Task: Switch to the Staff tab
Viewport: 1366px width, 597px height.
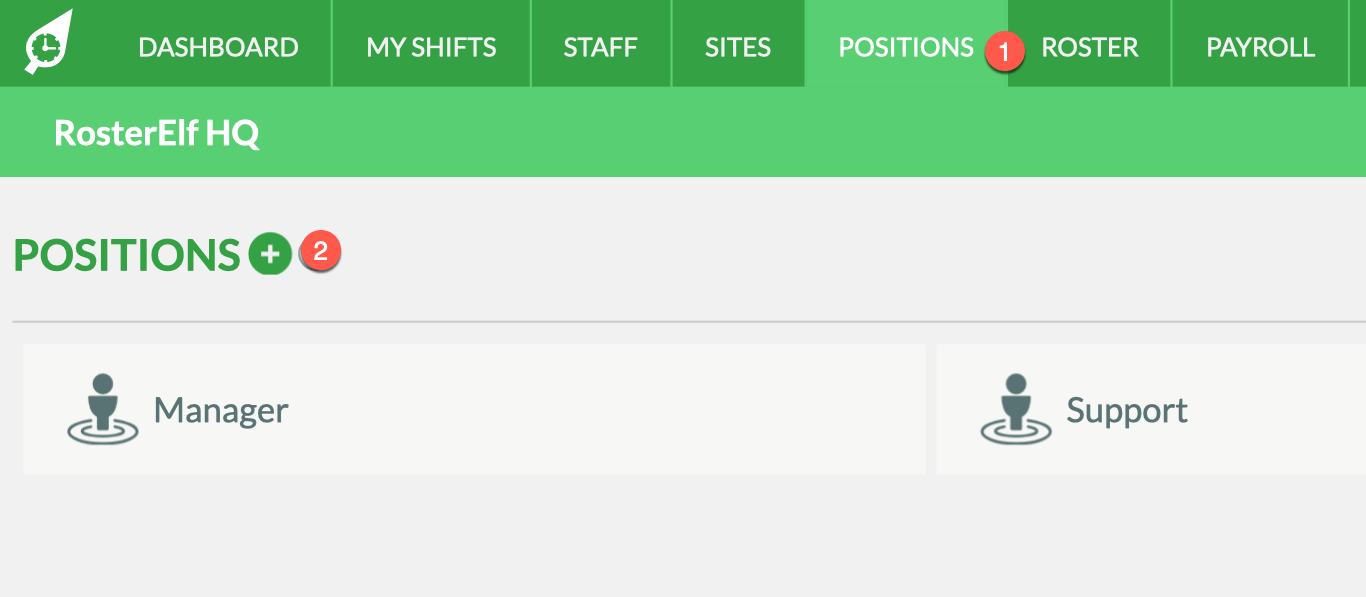Action: click(x=600, y=47)
